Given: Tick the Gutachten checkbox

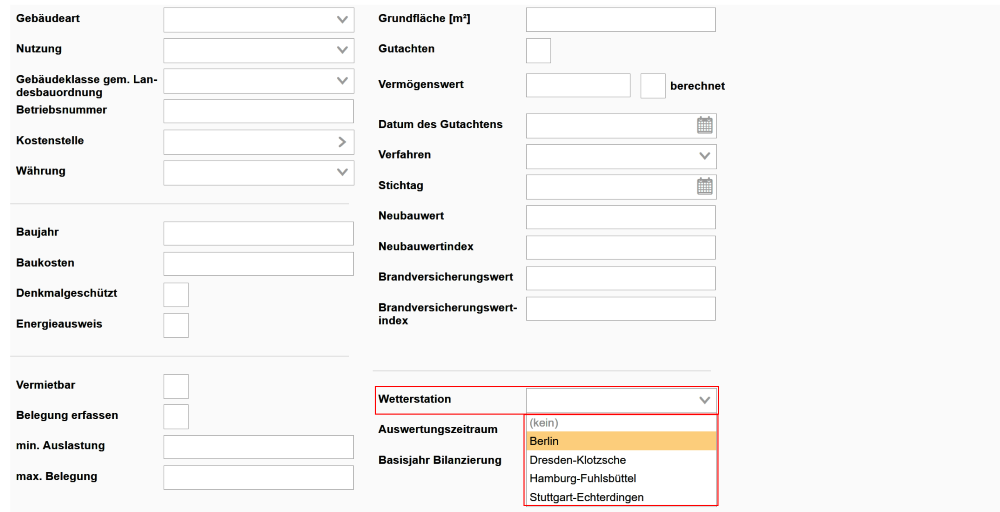Looking at the screenshot, I should point(538,50).
